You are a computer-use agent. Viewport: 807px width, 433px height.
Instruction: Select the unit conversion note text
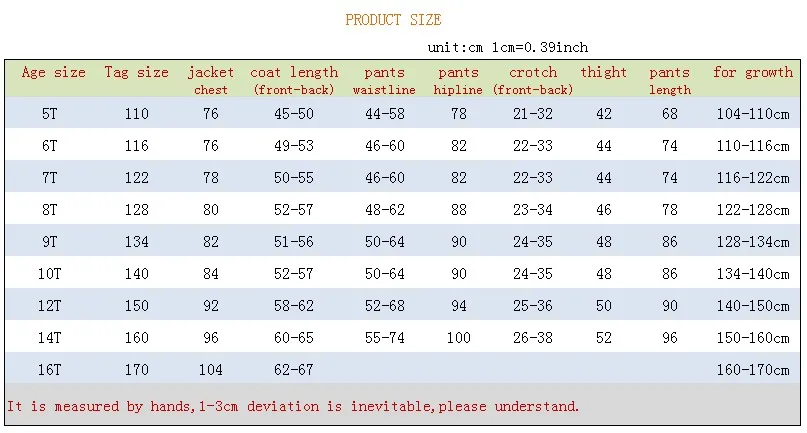tap(507, 47)
